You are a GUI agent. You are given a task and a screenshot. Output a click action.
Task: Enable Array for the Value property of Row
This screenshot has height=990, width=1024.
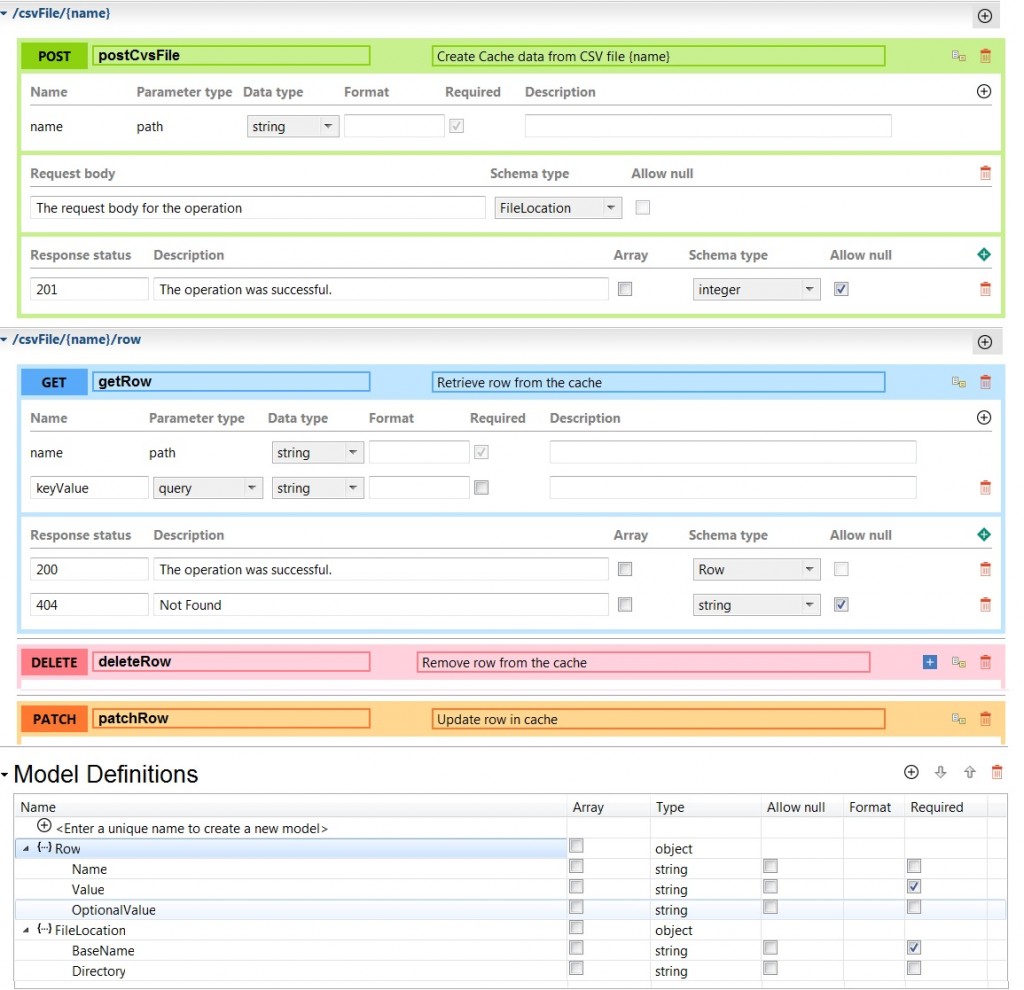[576, 886]
